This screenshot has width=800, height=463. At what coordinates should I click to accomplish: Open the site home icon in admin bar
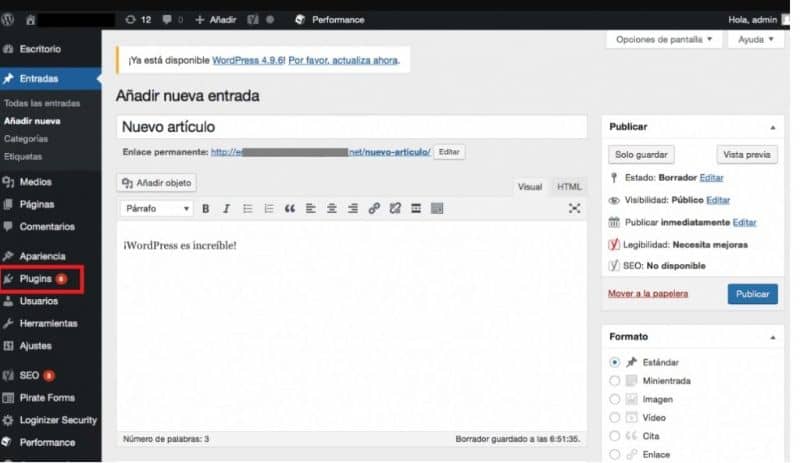31,20
